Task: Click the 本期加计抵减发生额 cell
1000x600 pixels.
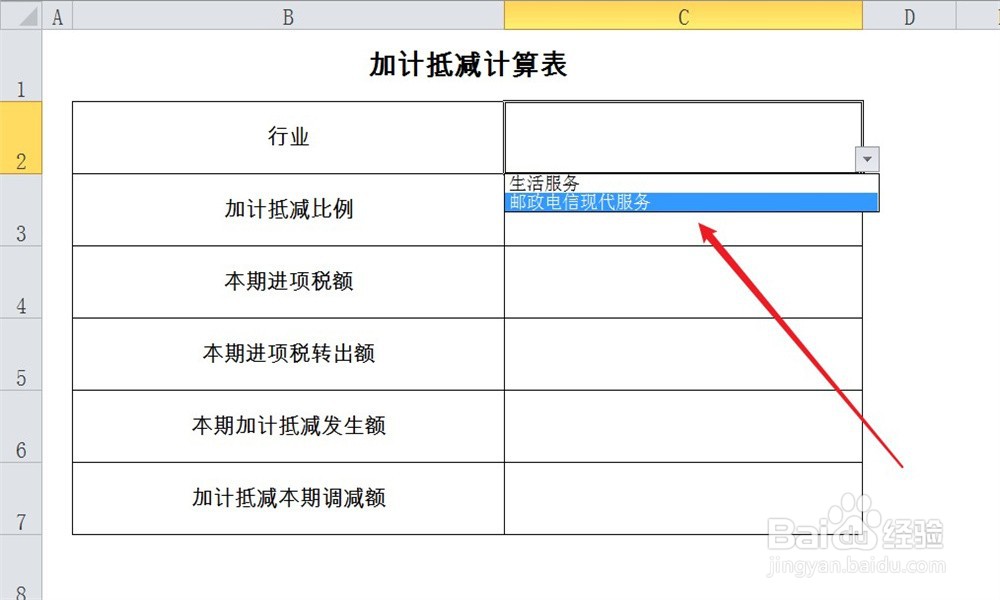Action: [287, 425]
